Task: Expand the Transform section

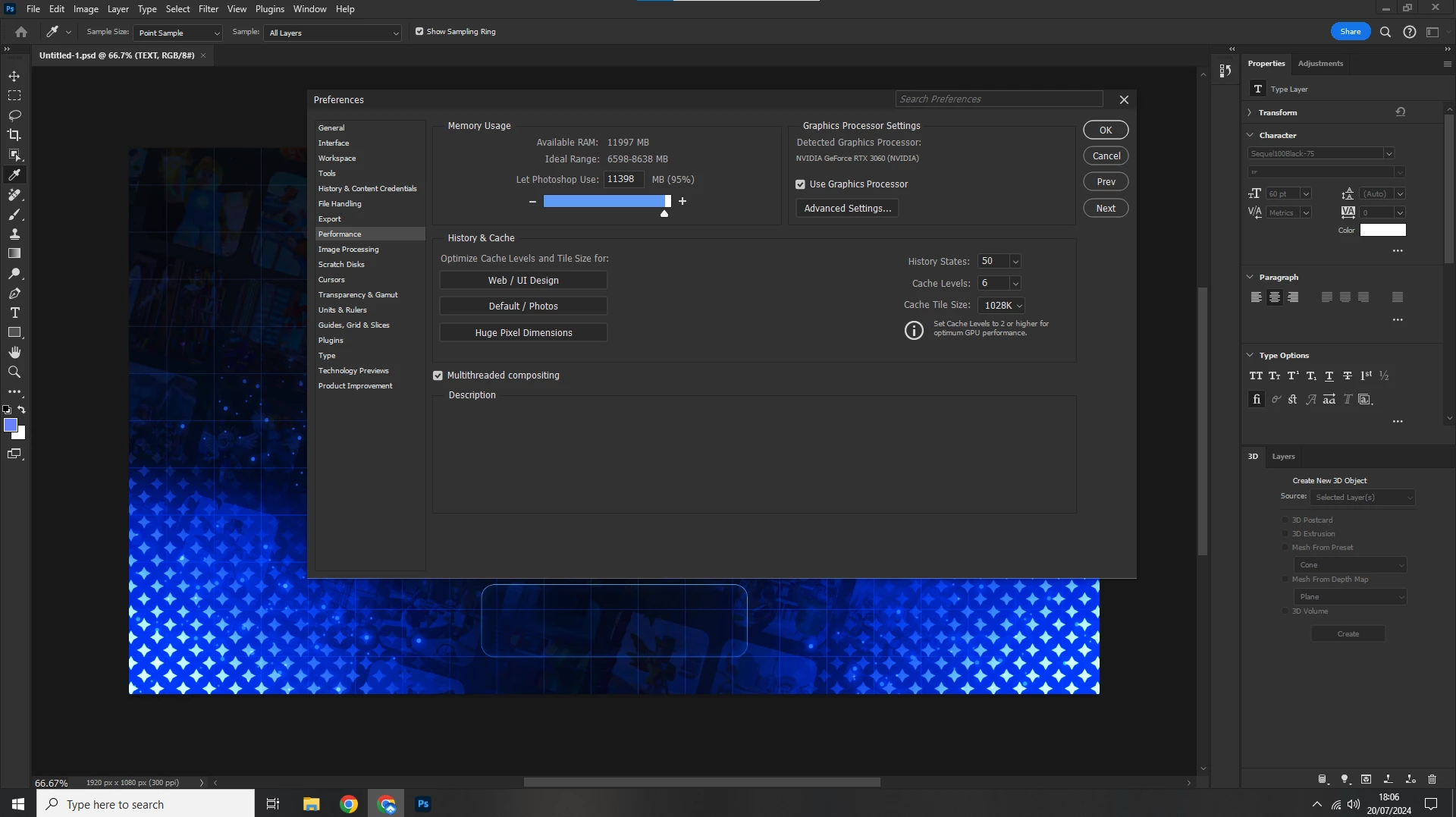Action: pyautogui.click(x=1250, y=112)
